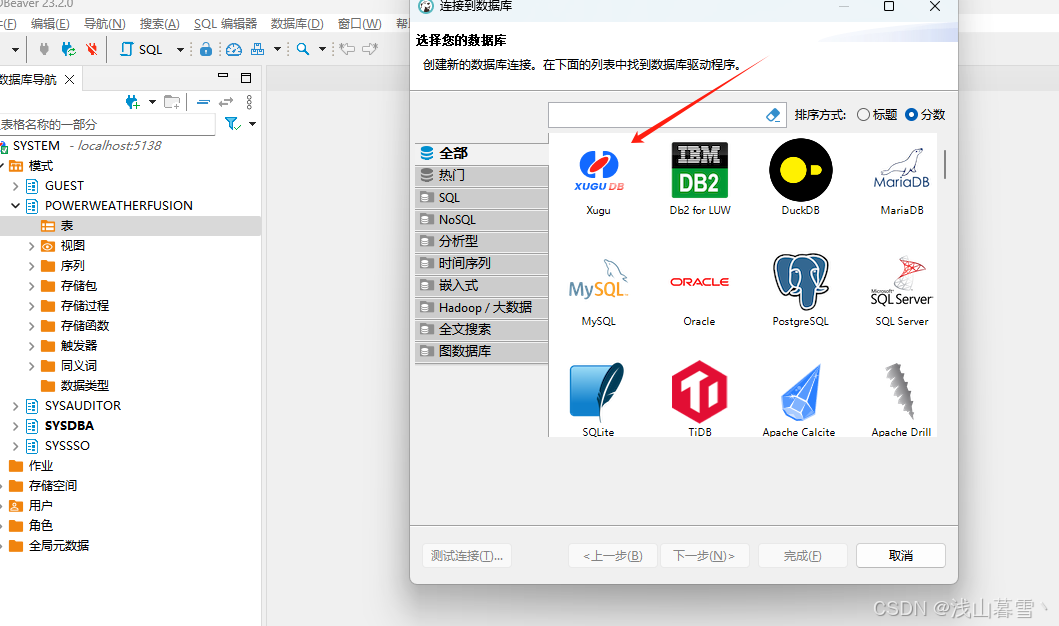Click the 测试连接(T) button
Viewport: 1059px width, 626px height.
pos(467,556)
